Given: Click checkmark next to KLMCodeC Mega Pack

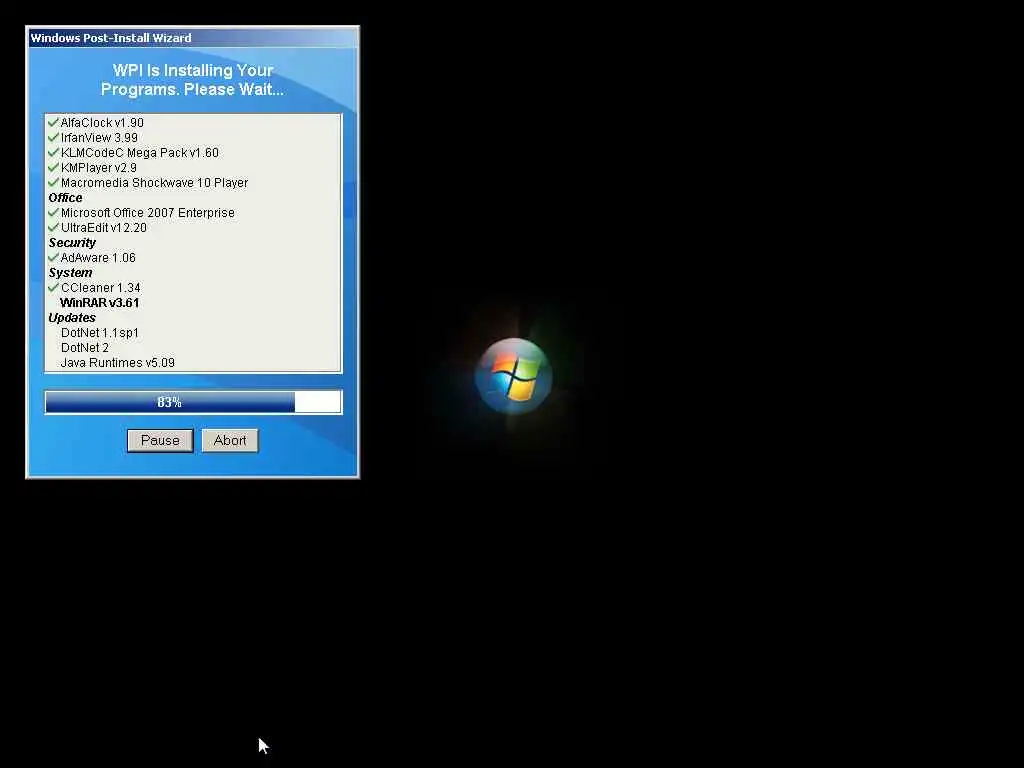Looking at the screenshot, I should (x=54, y=152).
